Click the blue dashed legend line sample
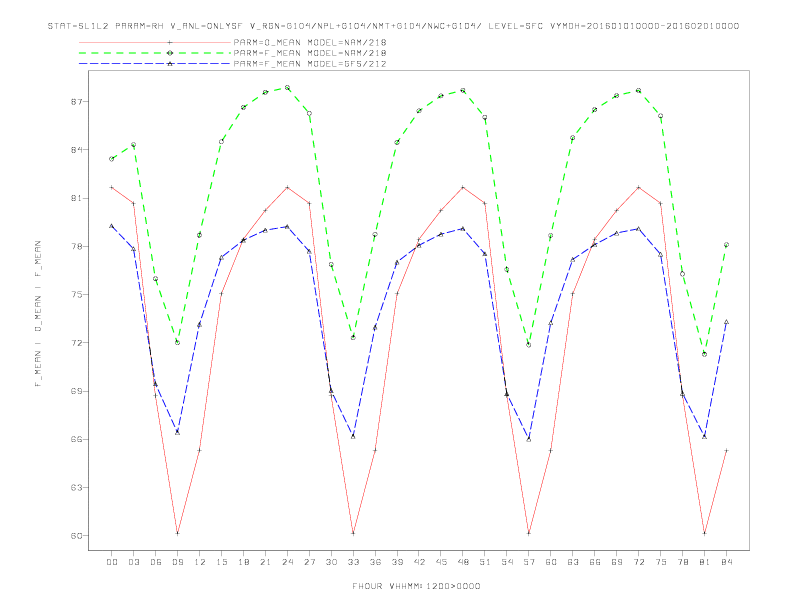 coord(155,64)
